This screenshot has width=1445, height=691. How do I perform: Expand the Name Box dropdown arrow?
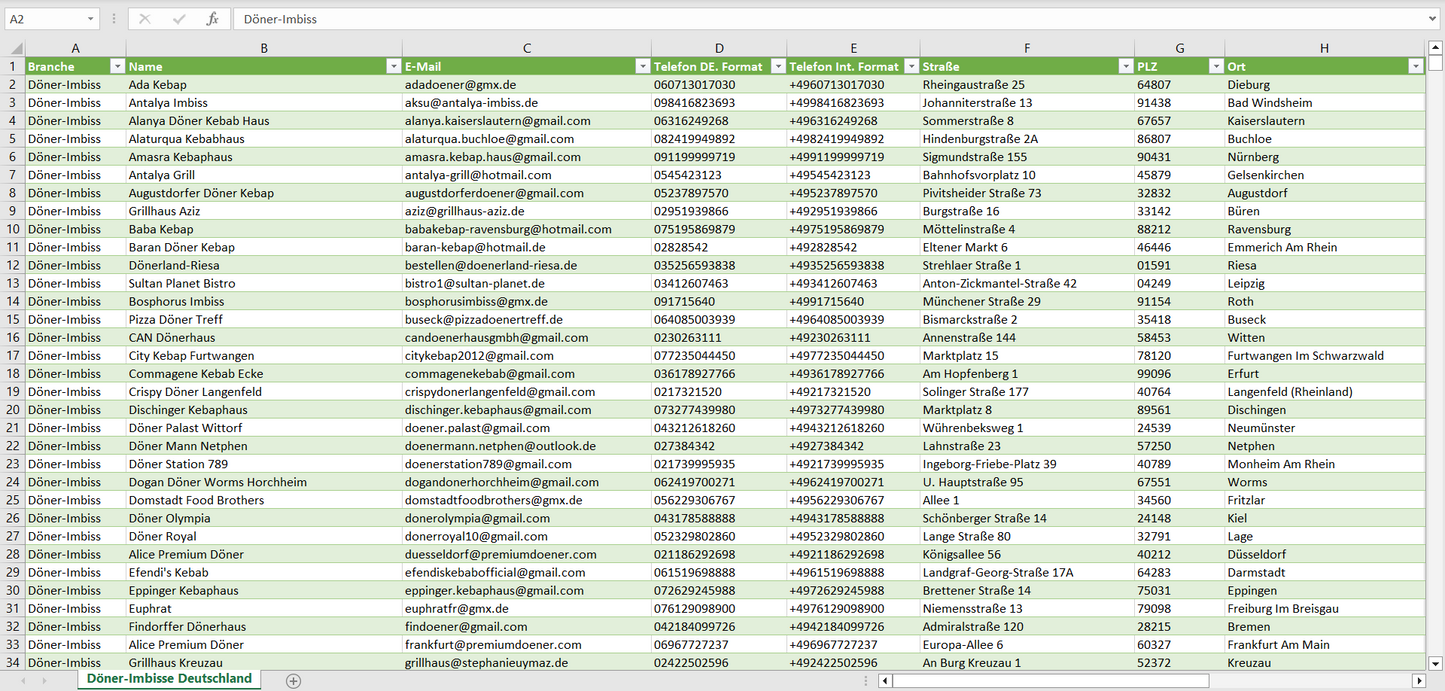91,19
